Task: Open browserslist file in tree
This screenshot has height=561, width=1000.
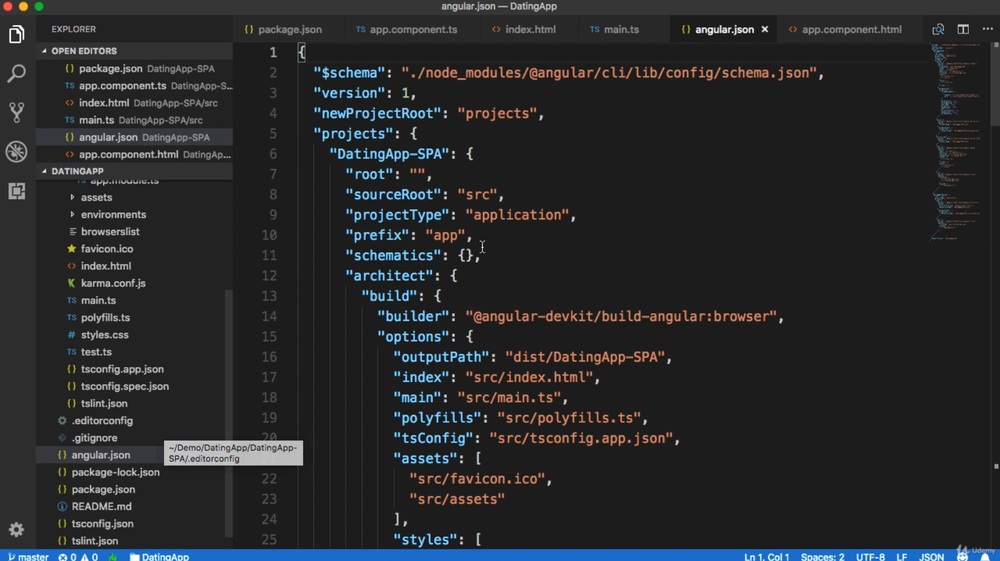Action: tap(110, 232)
